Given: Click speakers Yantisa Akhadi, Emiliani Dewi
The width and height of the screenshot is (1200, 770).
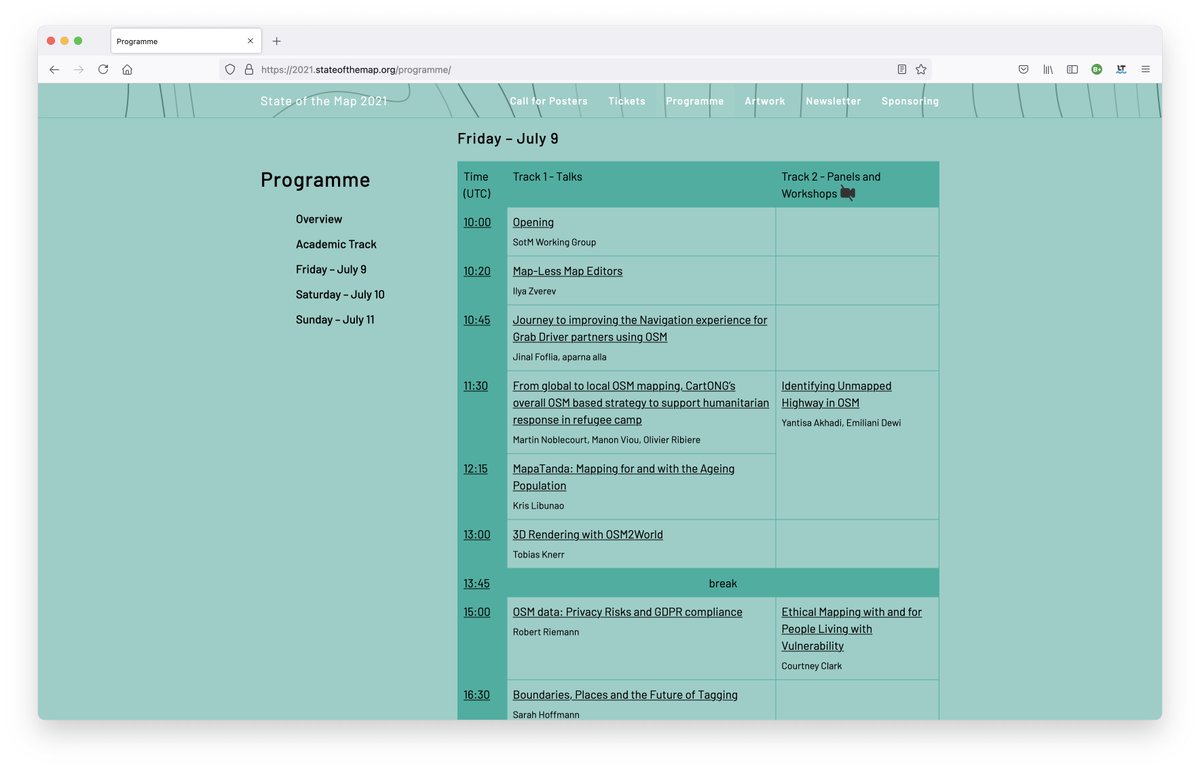Looking at the screenshot, I should 841,423.
